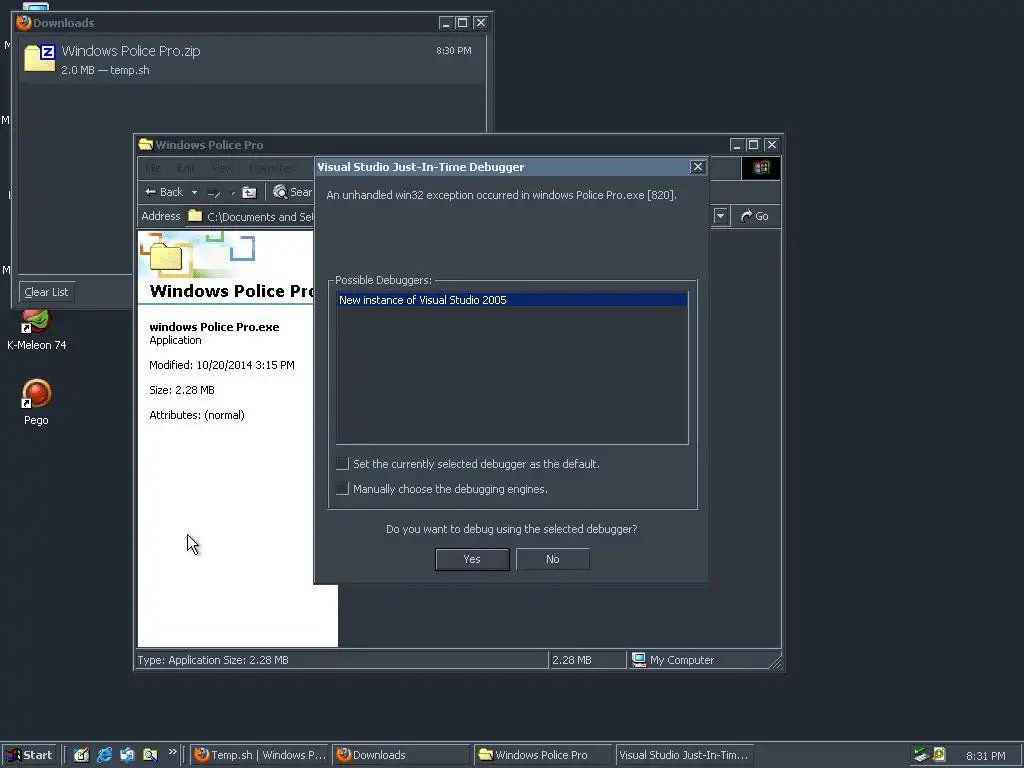1024x768 pixels.
Task: Click Clear List in the Downloads window
Action: click(46, 292)
